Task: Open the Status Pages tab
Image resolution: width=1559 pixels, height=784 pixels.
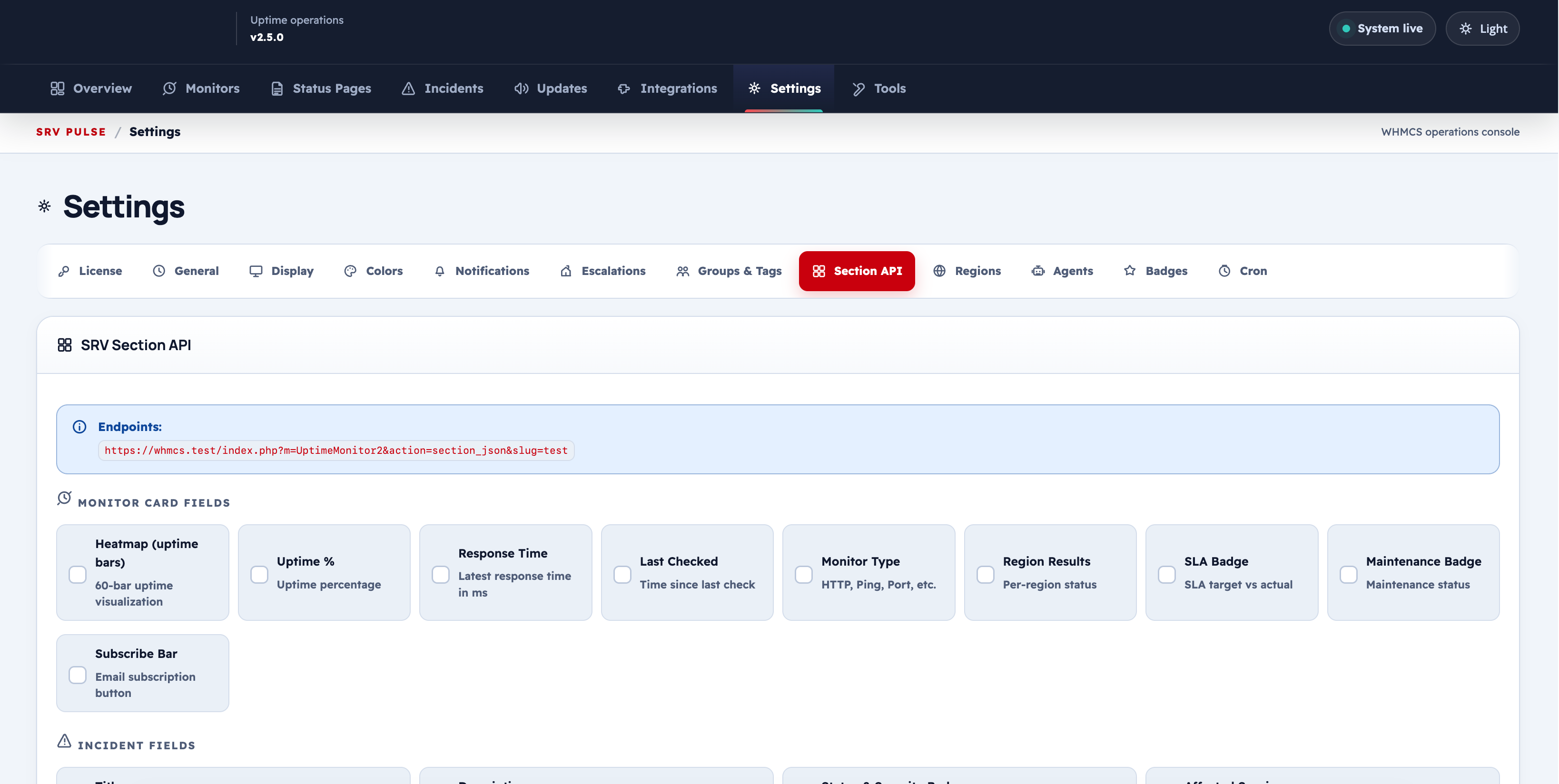Action: click(321, 88)
